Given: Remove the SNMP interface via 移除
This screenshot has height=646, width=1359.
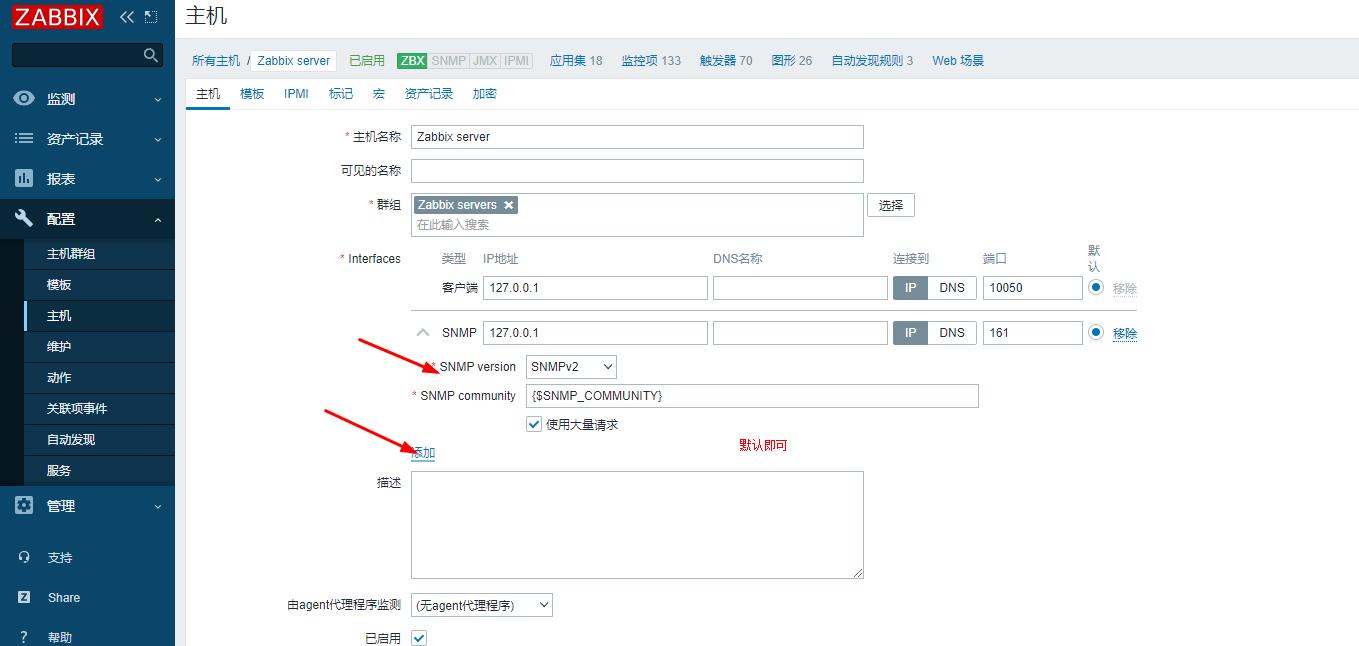Looking at the screenshot, I should click(x=1125, y=333).
